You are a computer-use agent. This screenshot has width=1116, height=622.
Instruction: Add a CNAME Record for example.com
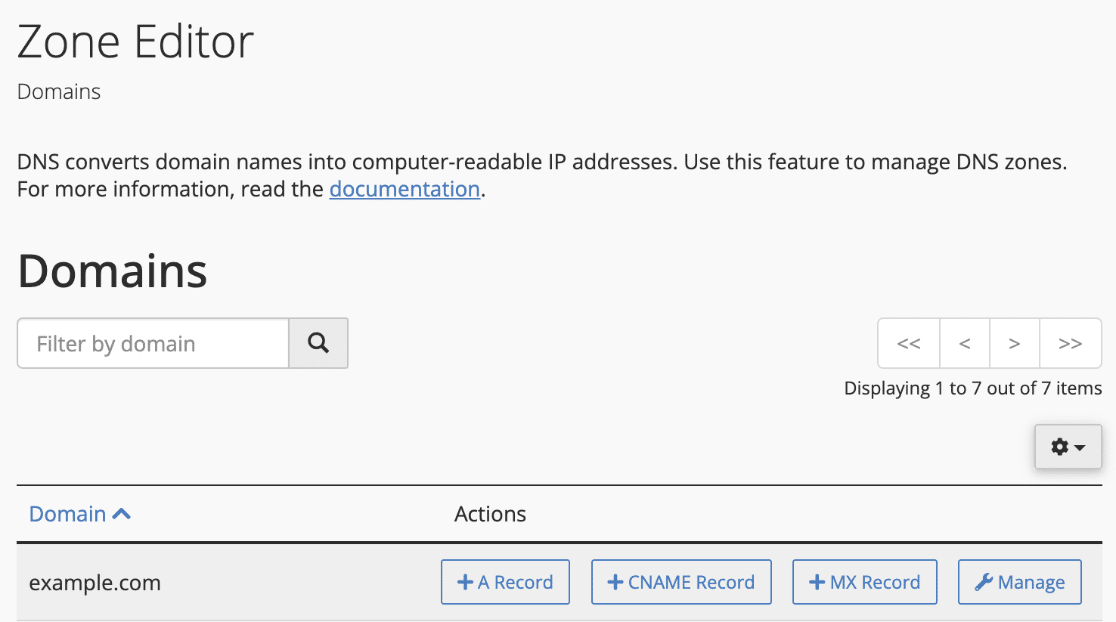click(681, 582)
